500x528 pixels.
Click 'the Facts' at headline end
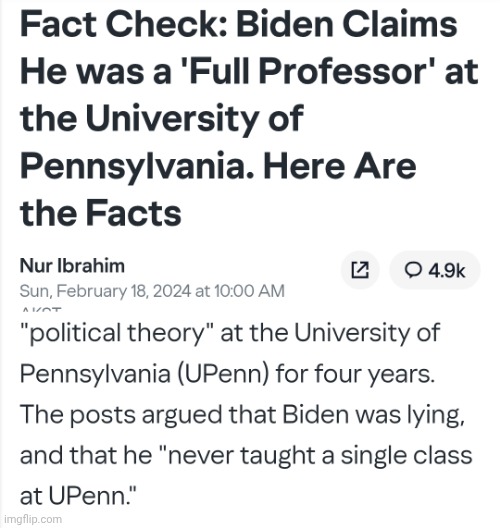(x=101, y=213)
